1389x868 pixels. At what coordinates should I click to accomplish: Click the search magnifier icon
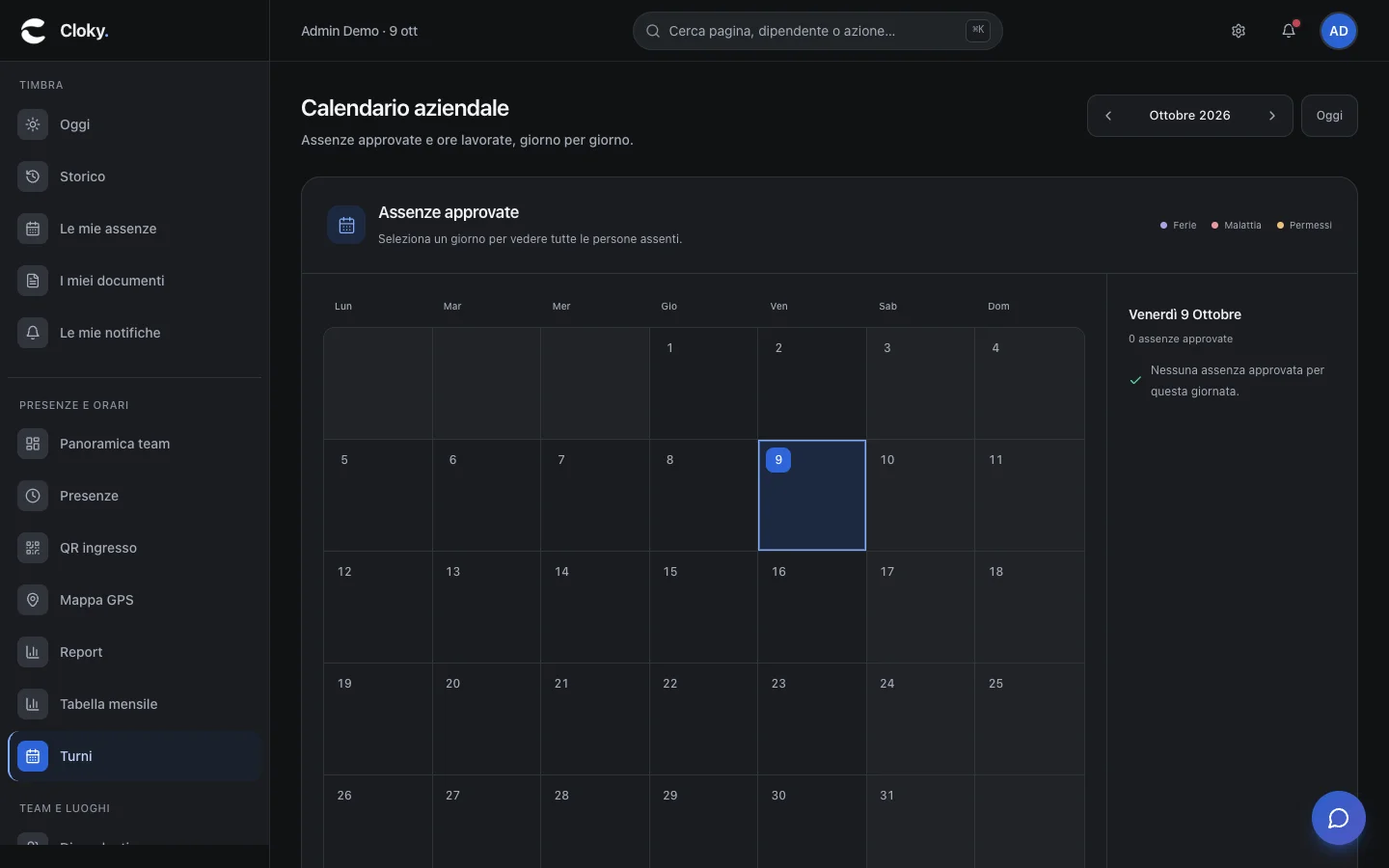click(653, 31)
